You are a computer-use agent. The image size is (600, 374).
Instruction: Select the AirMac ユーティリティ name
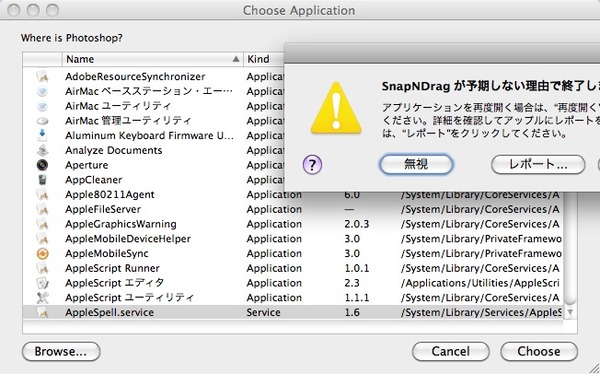click(x=118, y=106)
